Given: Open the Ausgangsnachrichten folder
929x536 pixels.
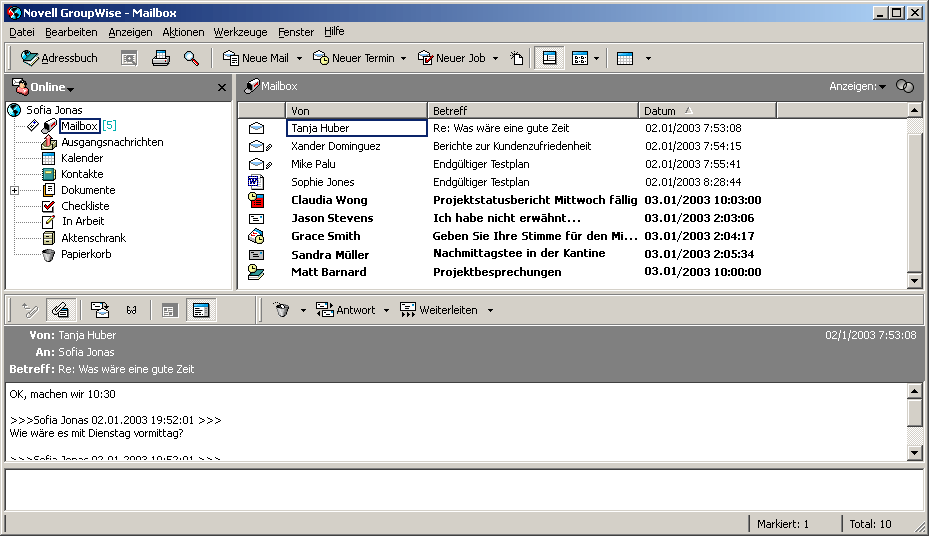Looking at the screenshot, I should point(112,142).
